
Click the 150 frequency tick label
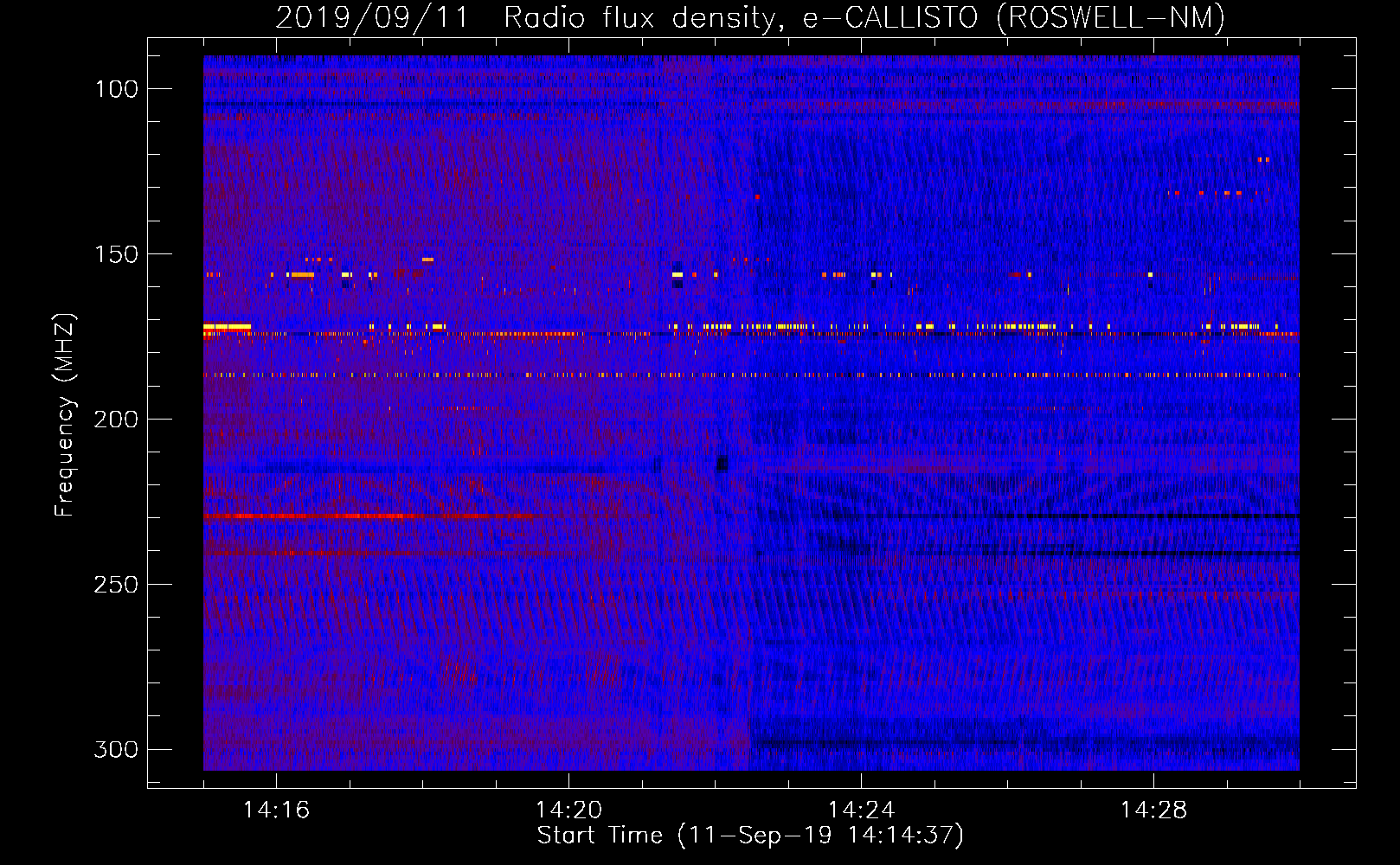[x=116, y=254]
